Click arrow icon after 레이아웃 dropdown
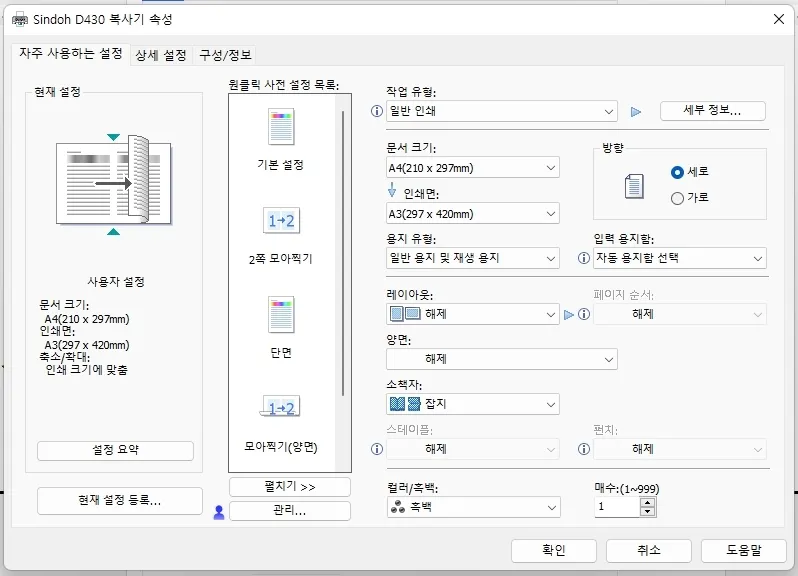Screen dimensions: 798x576 point(569,315)
